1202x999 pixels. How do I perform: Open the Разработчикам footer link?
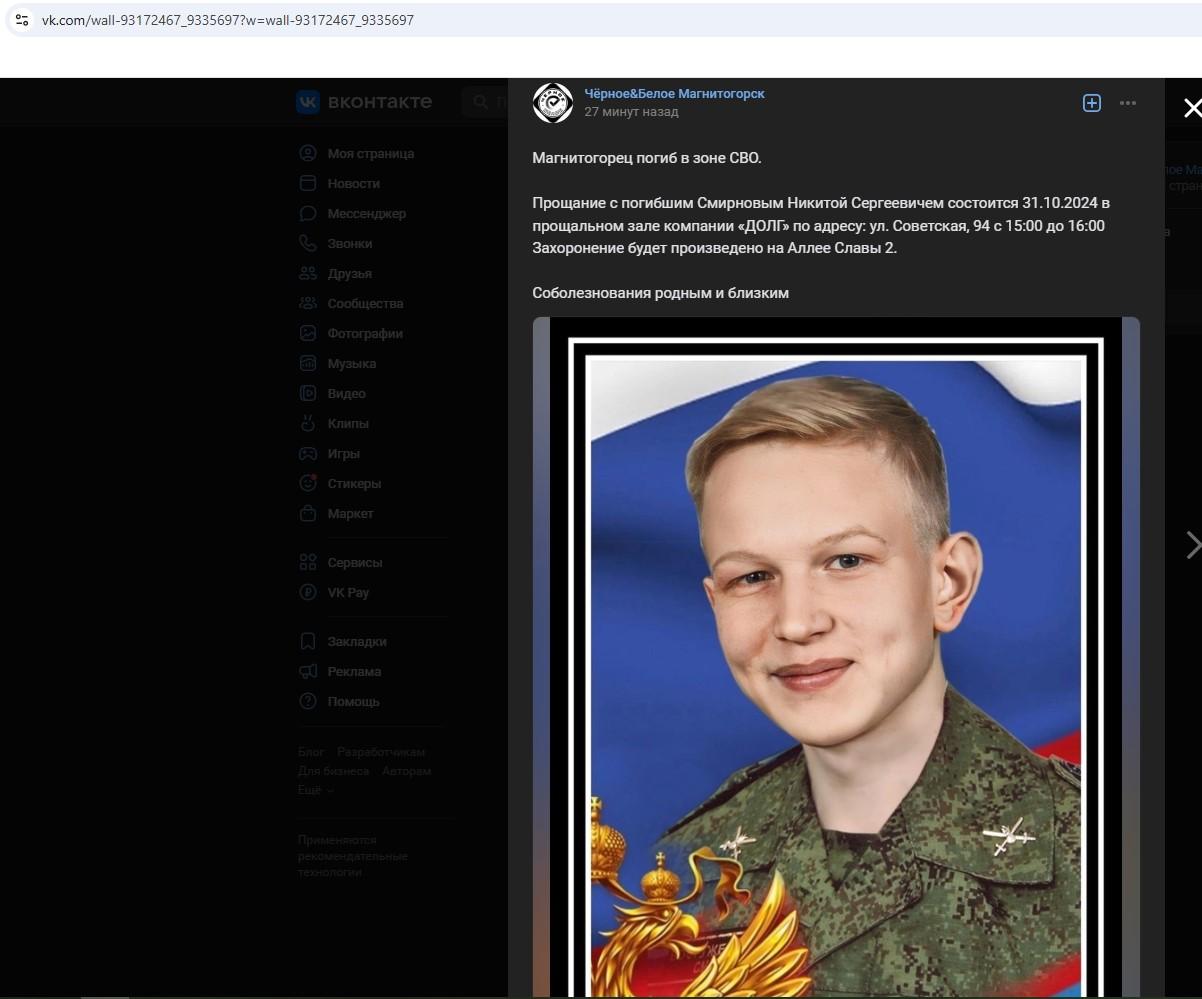381,751
